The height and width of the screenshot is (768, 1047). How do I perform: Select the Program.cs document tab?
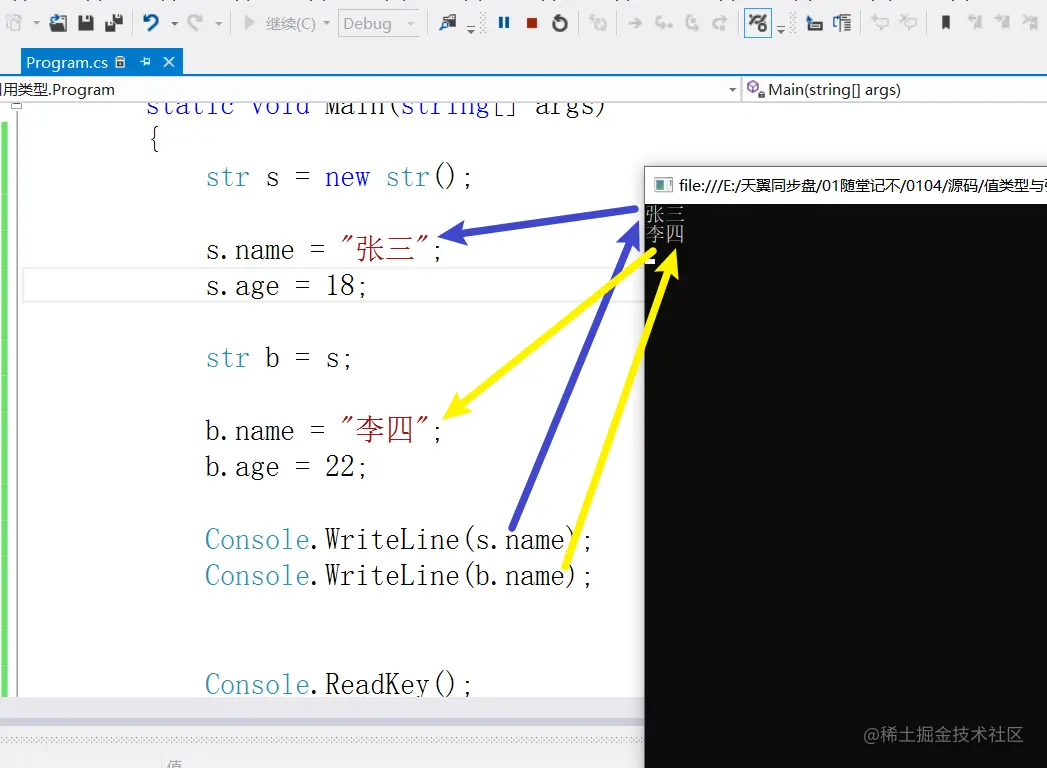click(67, 62)
